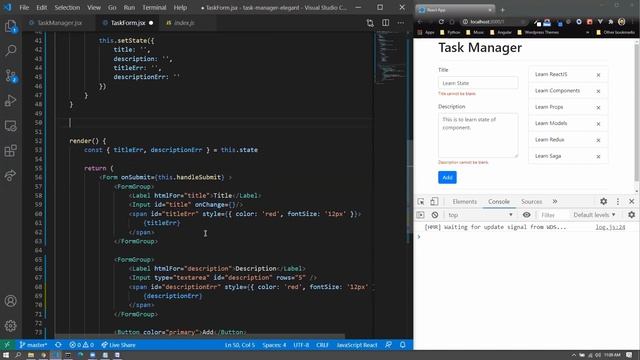Open the Selection menu
Screen dimensions: 640x360
[x=67, y=7]
